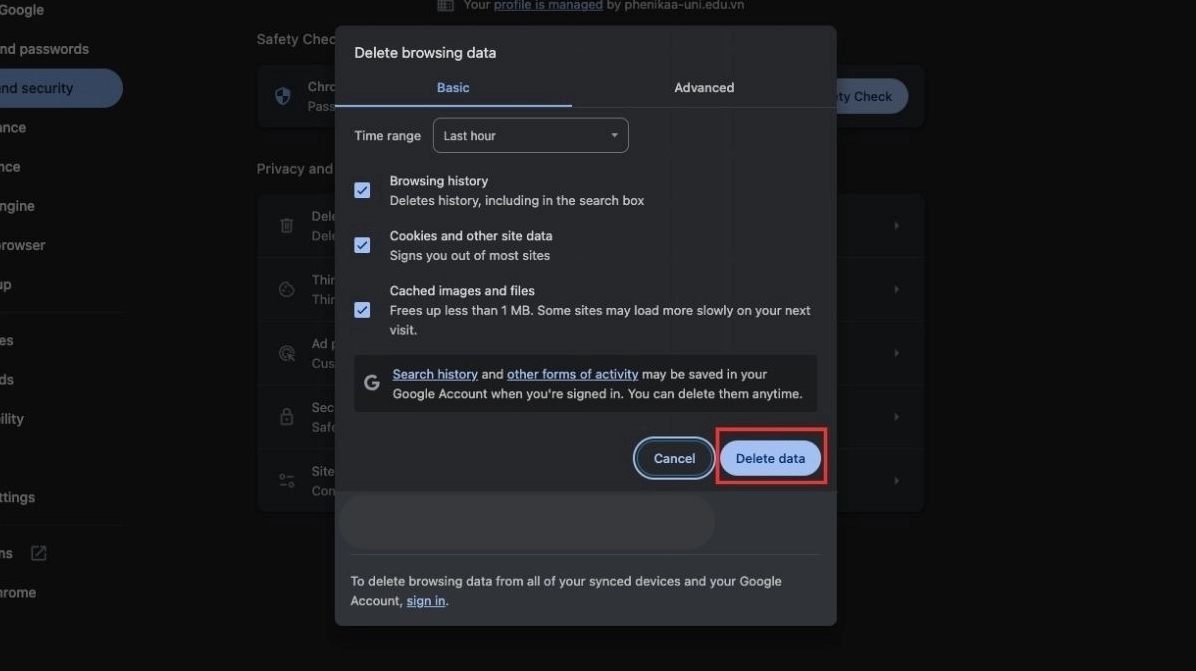1196x671 pixels.
Task: Open the Time range dropdown
Action: pyautogui.click(x=530, y=135)
